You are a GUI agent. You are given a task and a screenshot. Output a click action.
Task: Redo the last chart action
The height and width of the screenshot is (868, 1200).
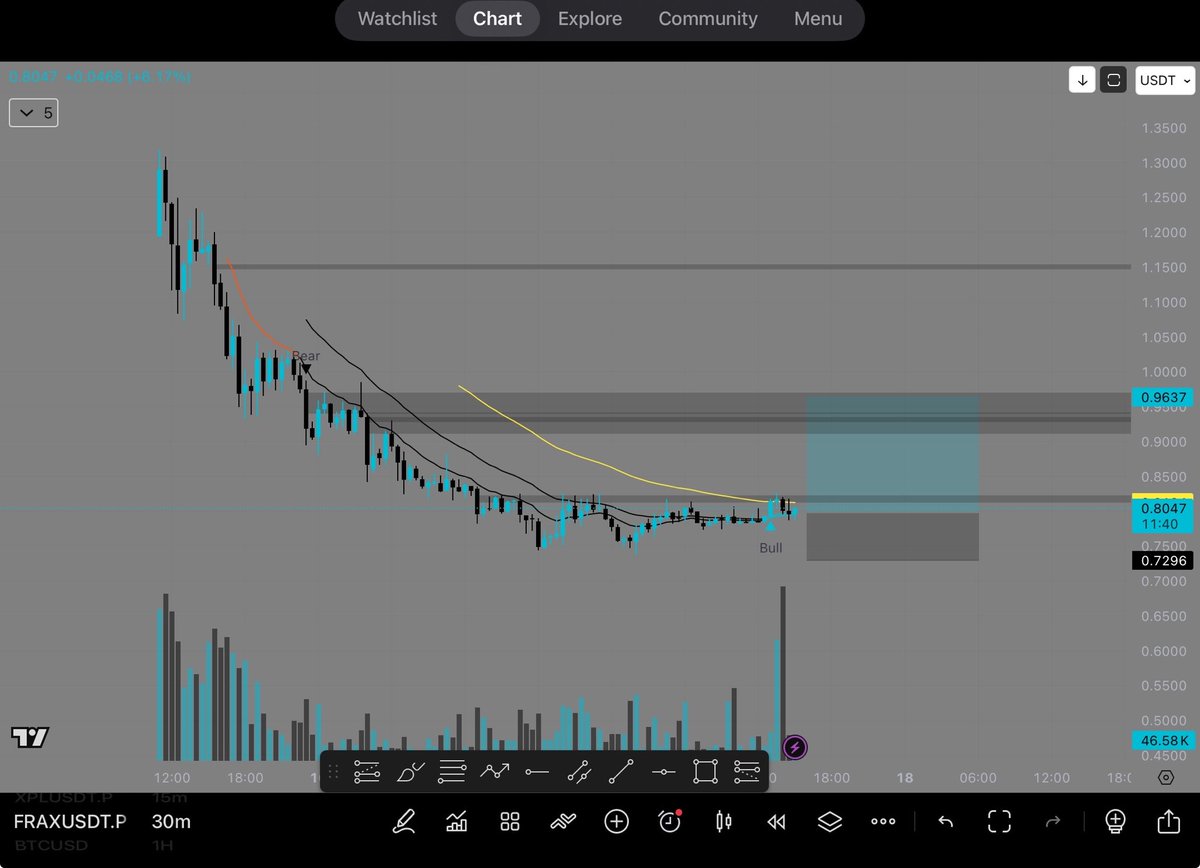click(1052, 822)
